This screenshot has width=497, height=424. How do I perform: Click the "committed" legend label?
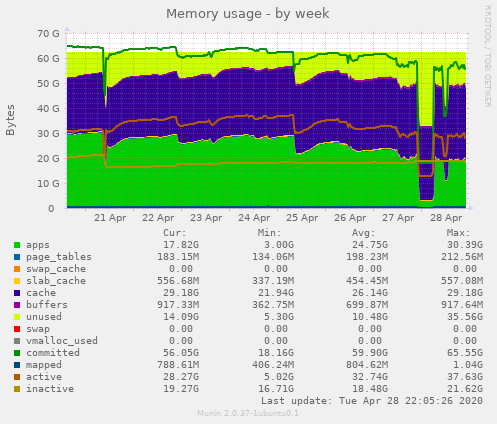pyautogui.click(x=53, y=353)
